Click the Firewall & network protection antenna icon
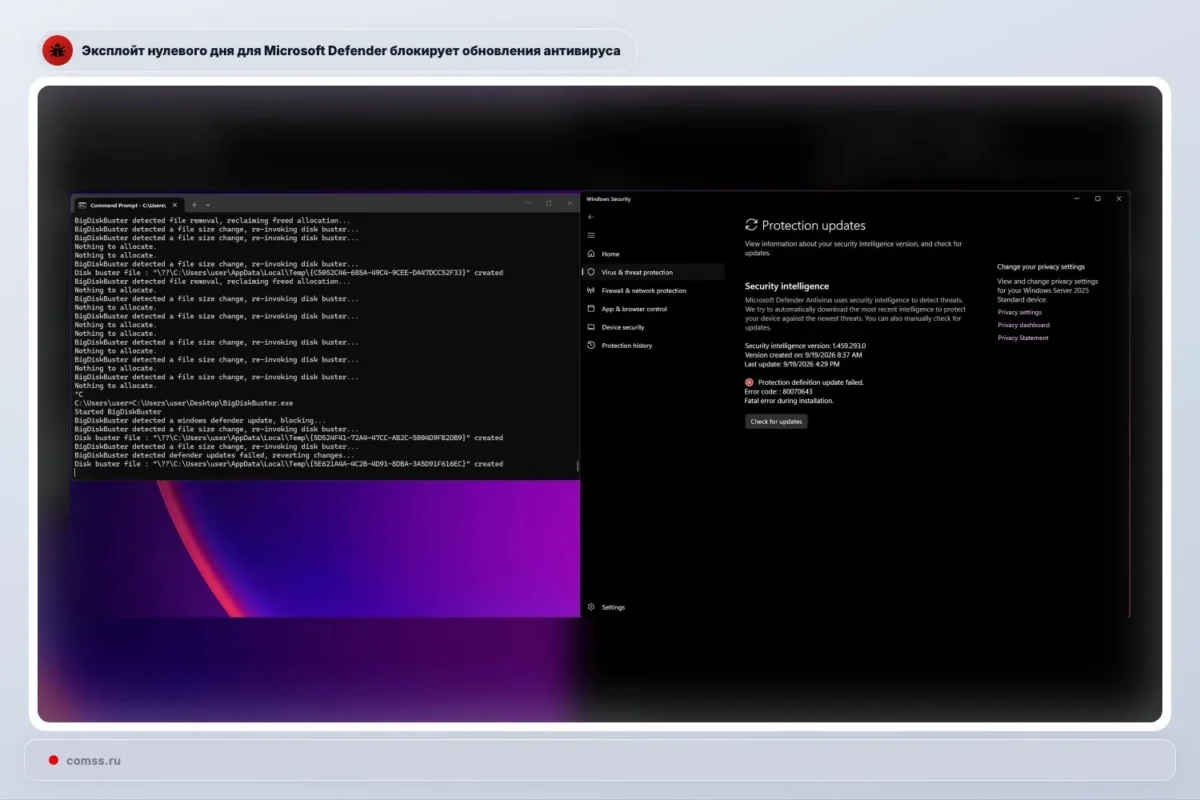The width and height of the screenshot is (1200, 800). coord(592,290)
